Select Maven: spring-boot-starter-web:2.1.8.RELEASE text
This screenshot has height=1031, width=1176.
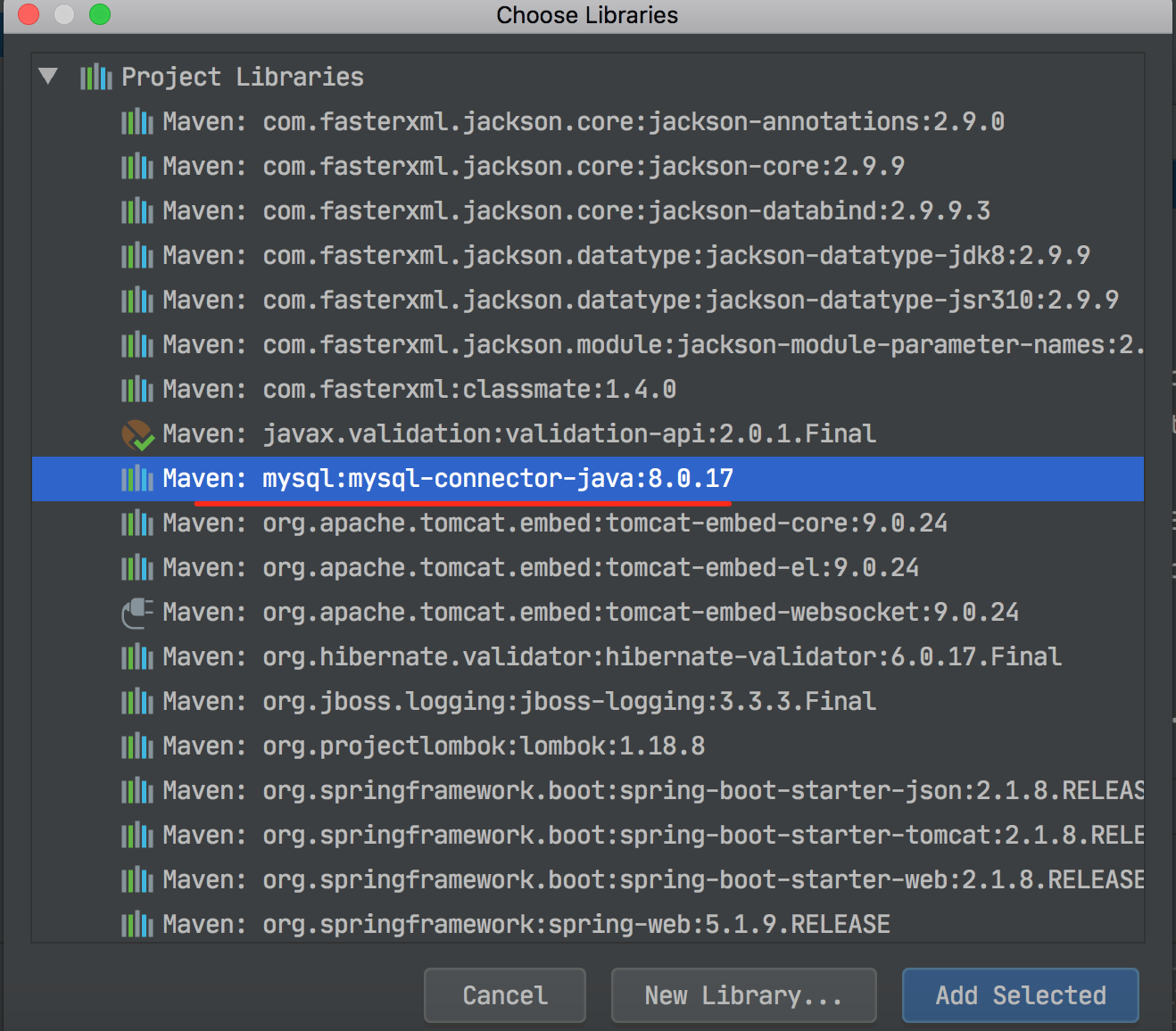(653, 879)
